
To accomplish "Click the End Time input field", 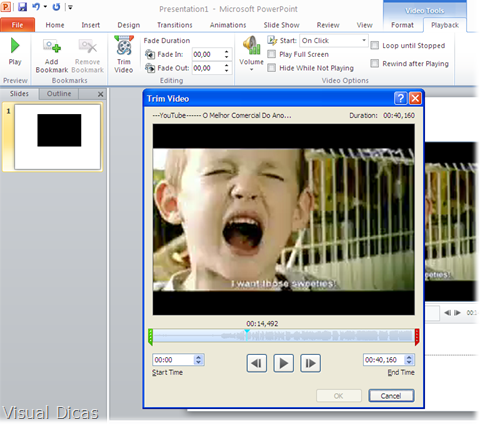I will pos(384,360).
